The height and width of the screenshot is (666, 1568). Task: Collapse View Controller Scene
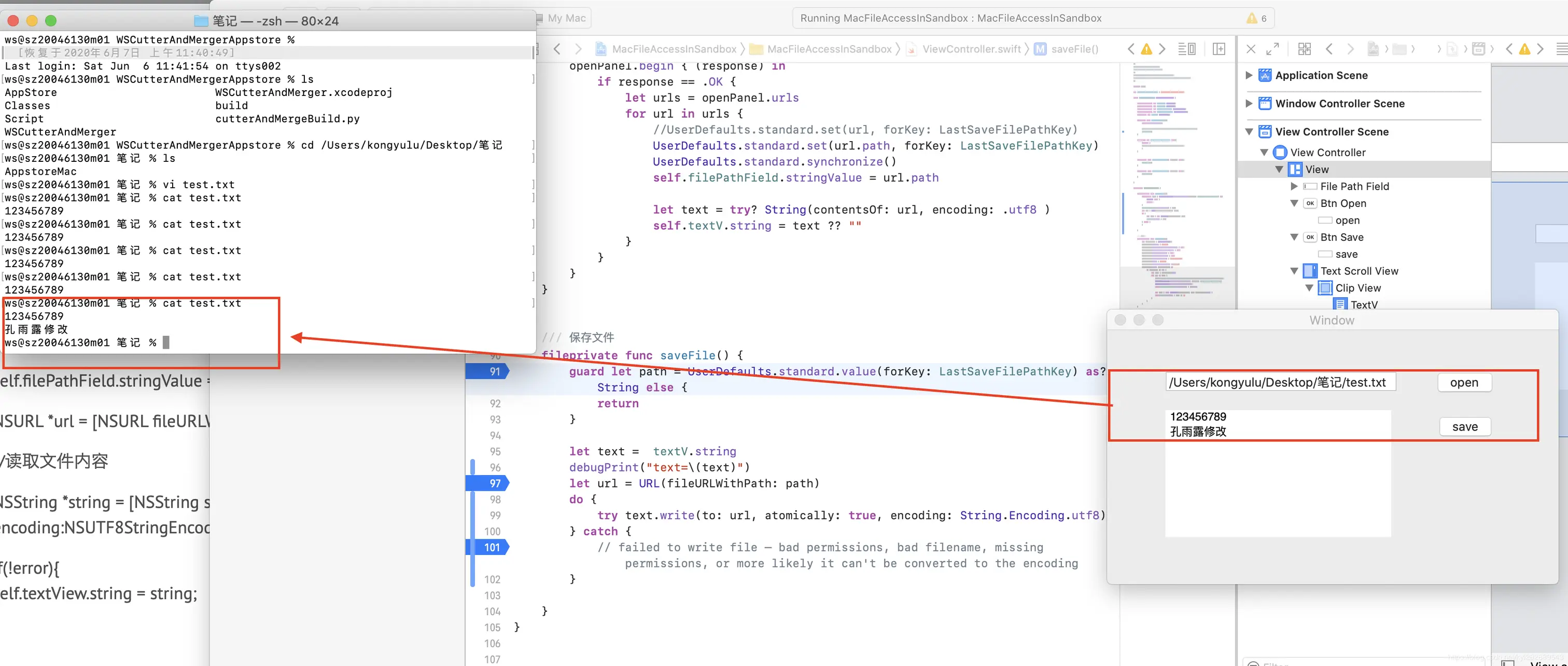(1249, 132)
